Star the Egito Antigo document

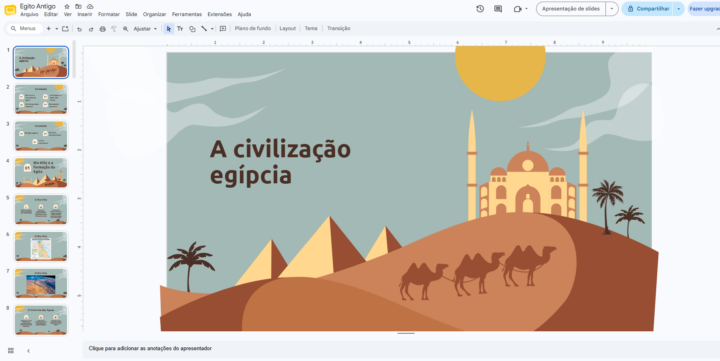[67, 6]
